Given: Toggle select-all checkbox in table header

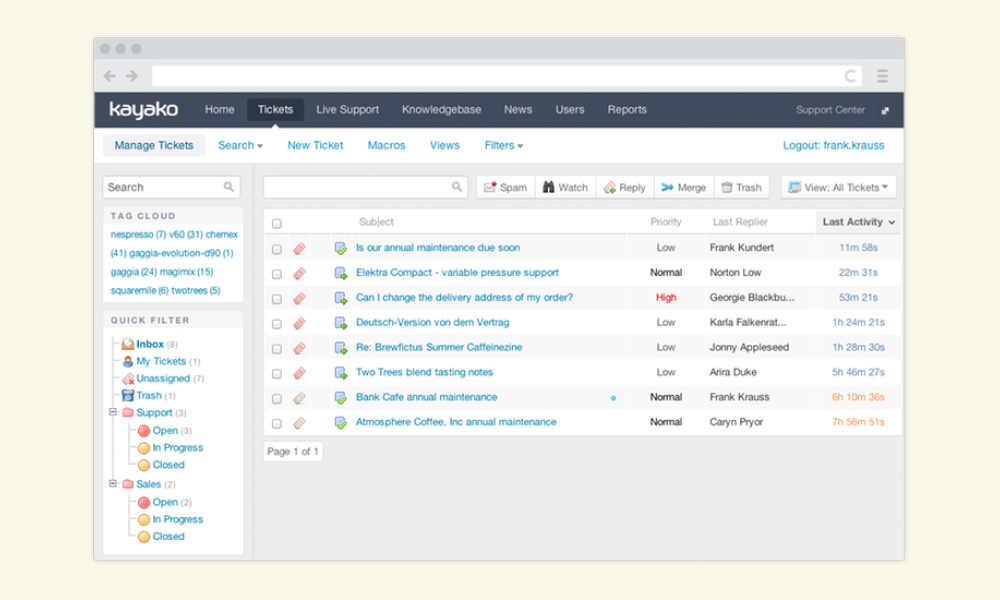Looking at the screenshot, I should point(277,223).
